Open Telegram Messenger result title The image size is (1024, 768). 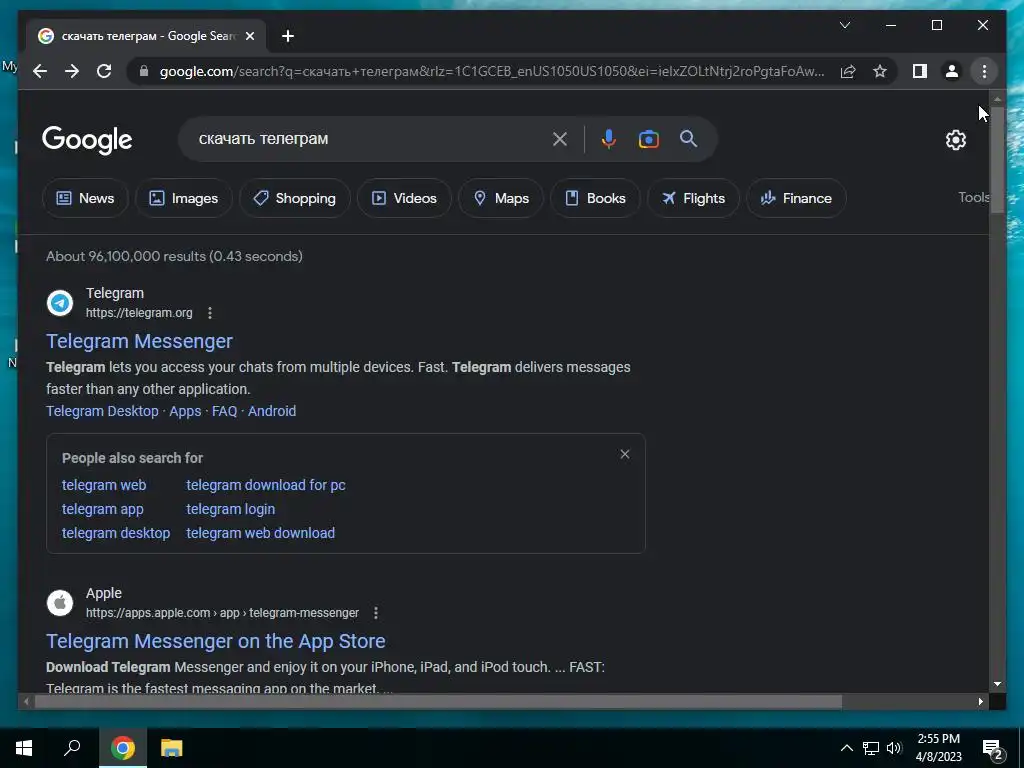139,341
